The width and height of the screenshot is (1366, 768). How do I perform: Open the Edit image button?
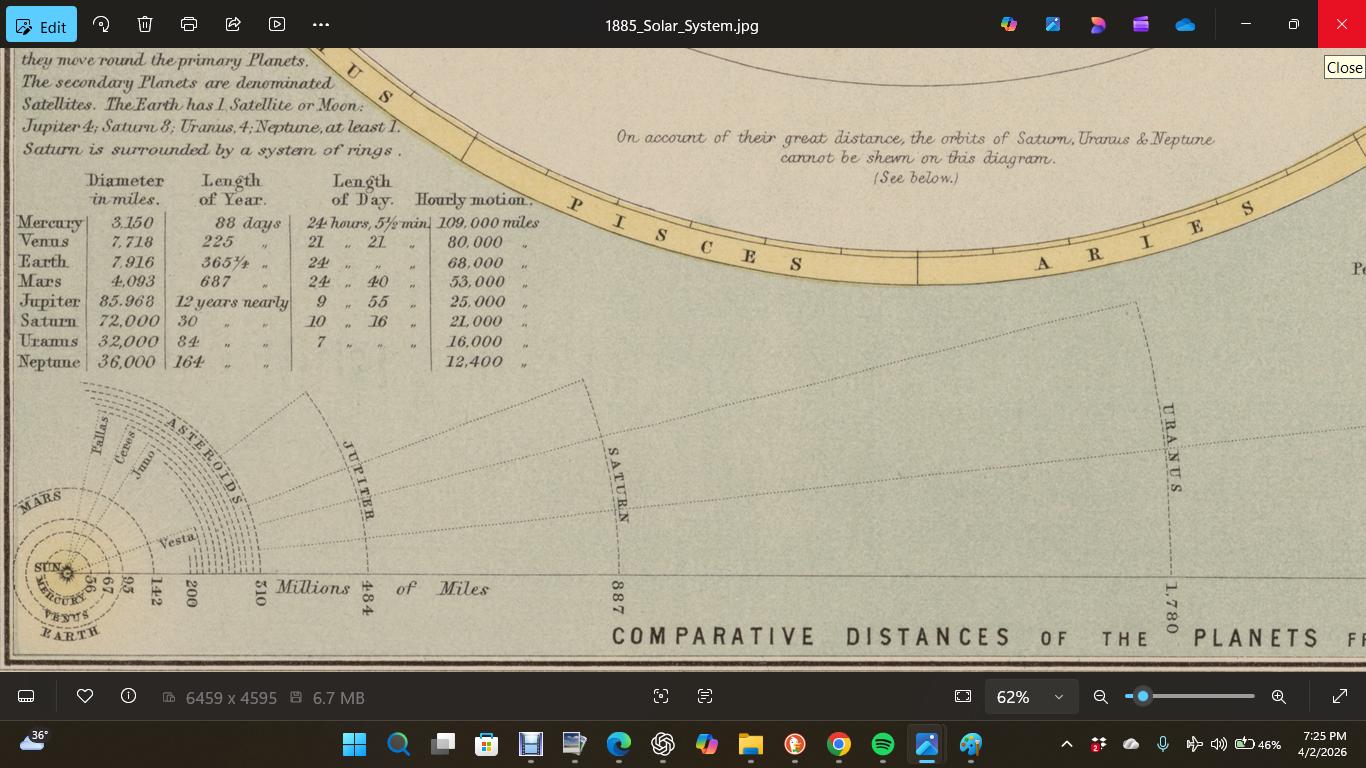[41, 25]
